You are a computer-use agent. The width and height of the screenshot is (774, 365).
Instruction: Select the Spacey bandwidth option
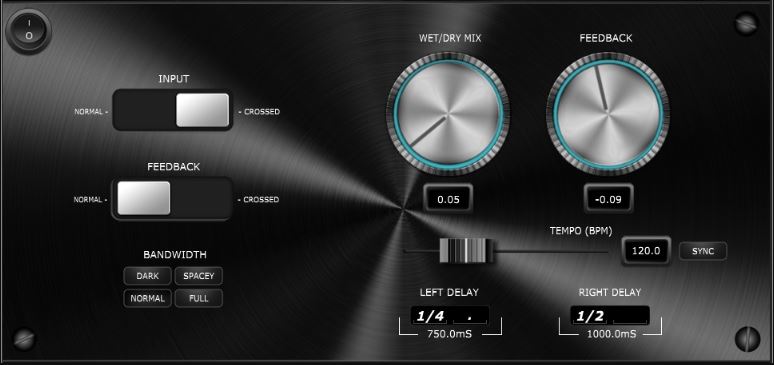198,276
